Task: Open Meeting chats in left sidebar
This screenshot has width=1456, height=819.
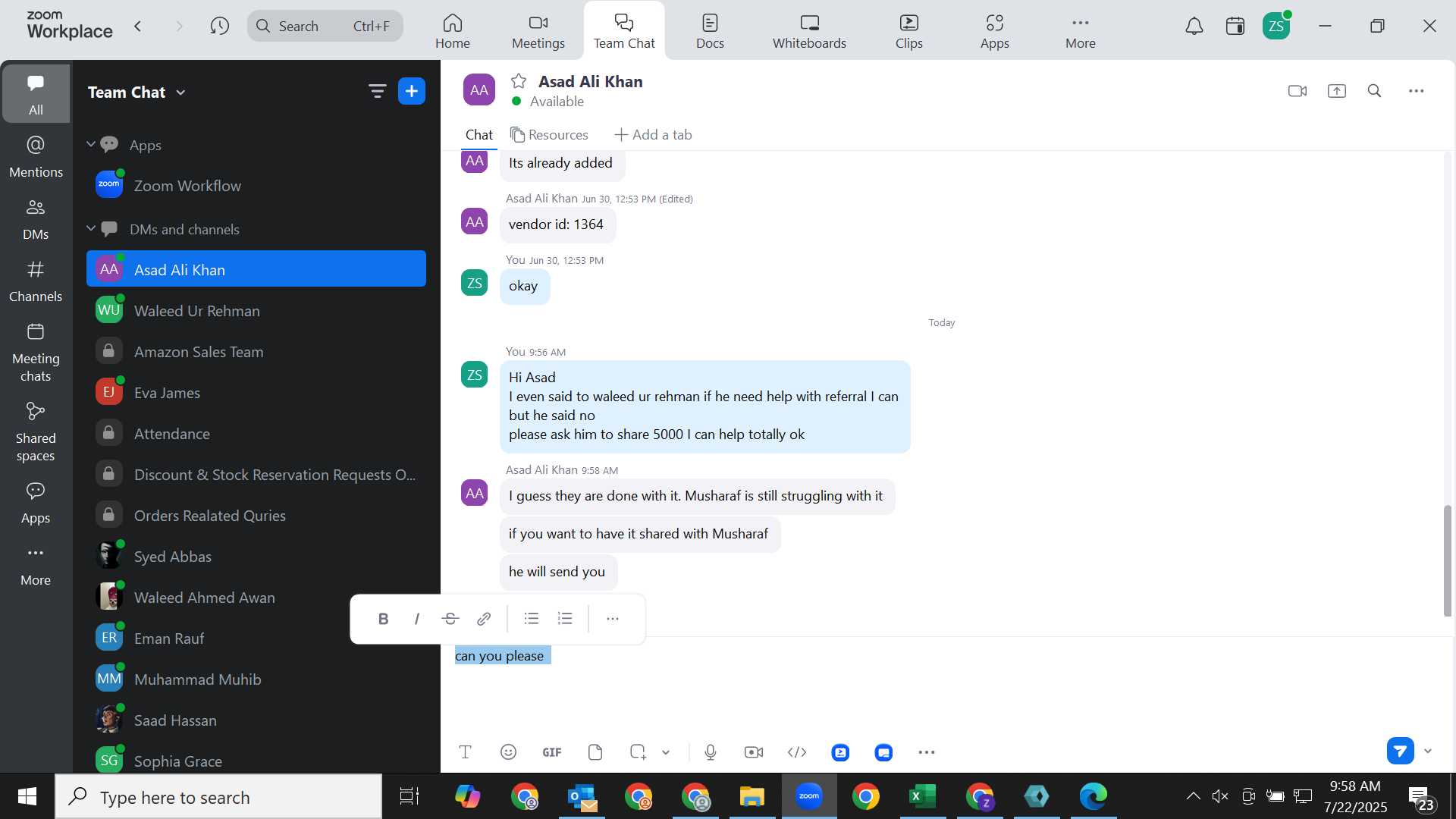Action: coord(36,353)
